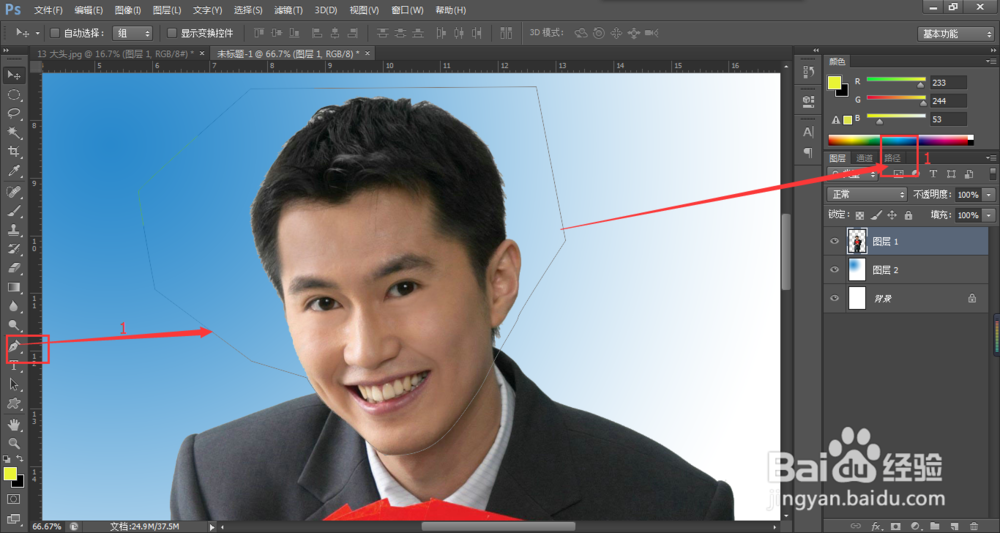Open the layer filter type dropdown
This screenshot has height=533, width=1000.
click(x=853, y=173)
